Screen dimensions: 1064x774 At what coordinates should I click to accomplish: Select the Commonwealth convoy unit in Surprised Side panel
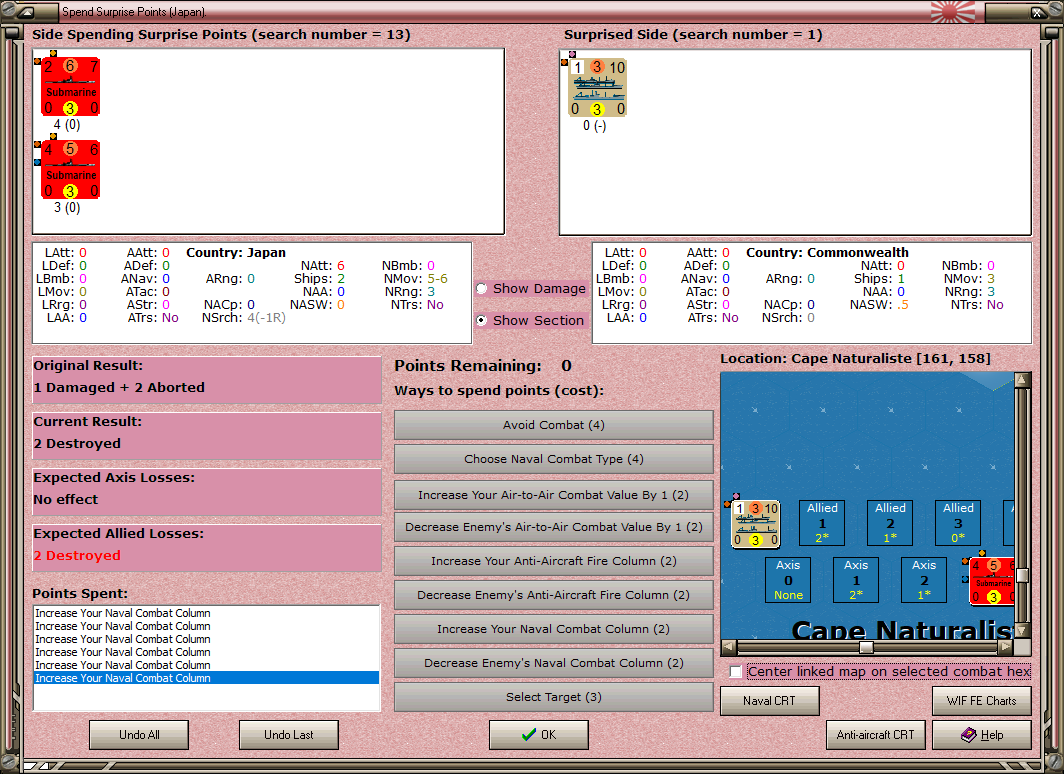(597, 88)
